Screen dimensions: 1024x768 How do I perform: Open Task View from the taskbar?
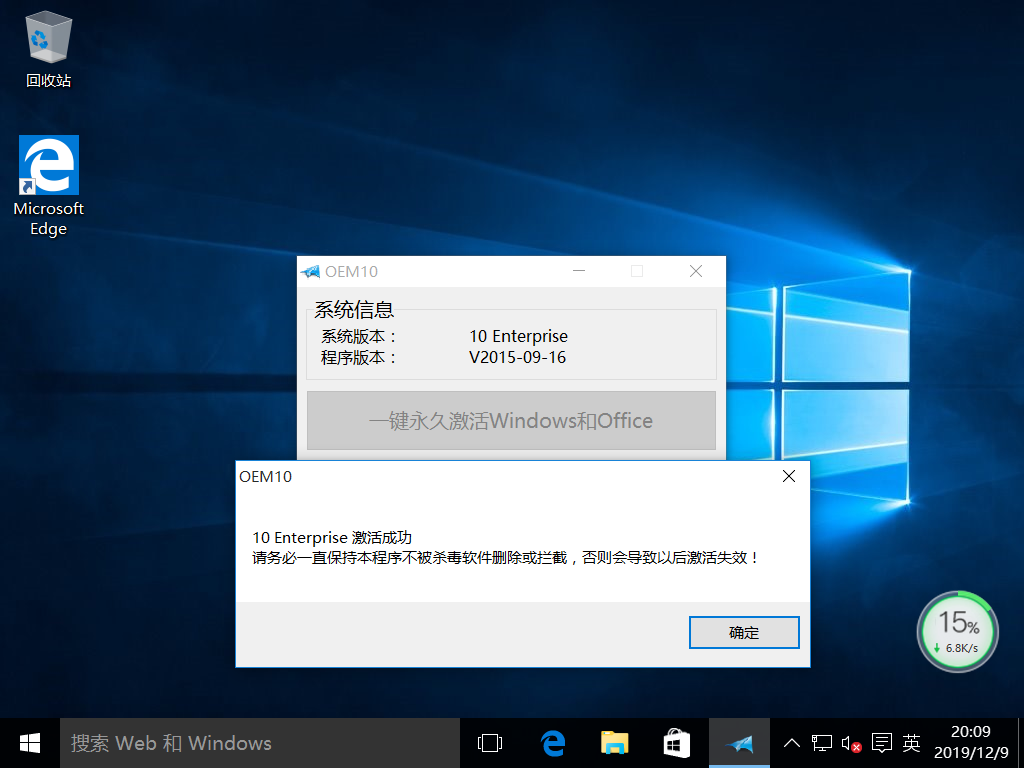489,743
